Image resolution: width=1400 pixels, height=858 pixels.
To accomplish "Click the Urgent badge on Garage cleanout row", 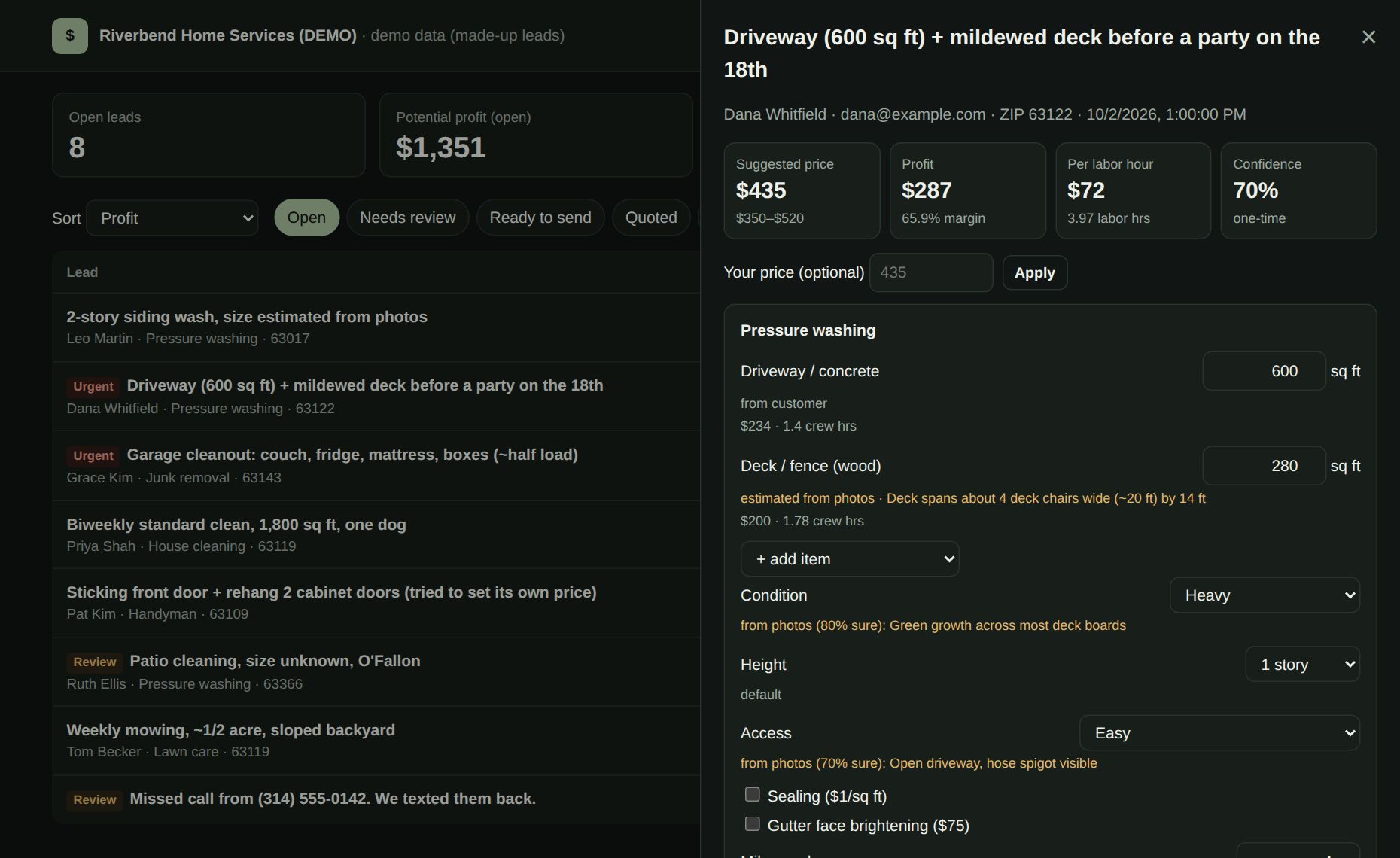I will pos(93,455).
